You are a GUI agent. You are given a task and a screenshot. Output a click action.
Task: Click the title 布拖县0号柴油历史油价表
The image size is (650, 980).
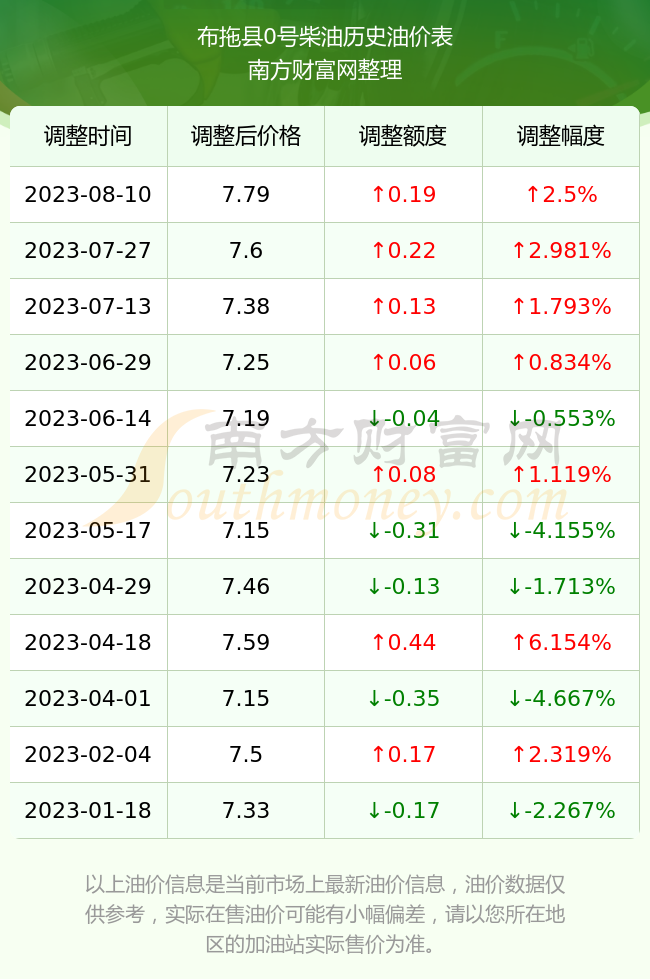325,37
